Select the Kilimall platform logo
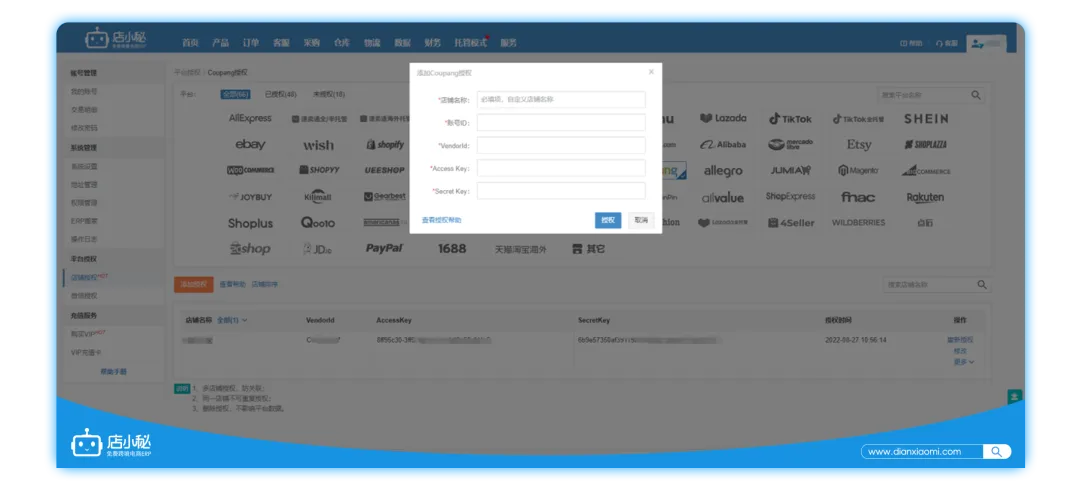1080x498 pixels. (318, 196)
